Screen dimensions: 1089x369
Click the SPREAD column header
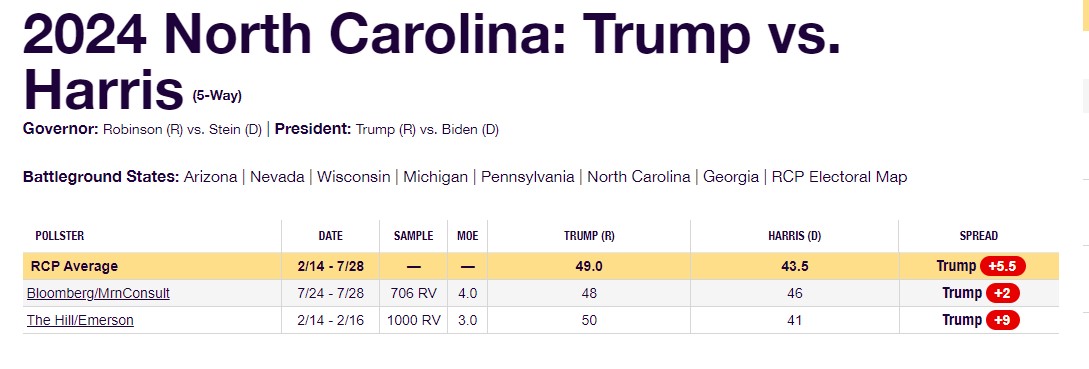coord(979,236)
